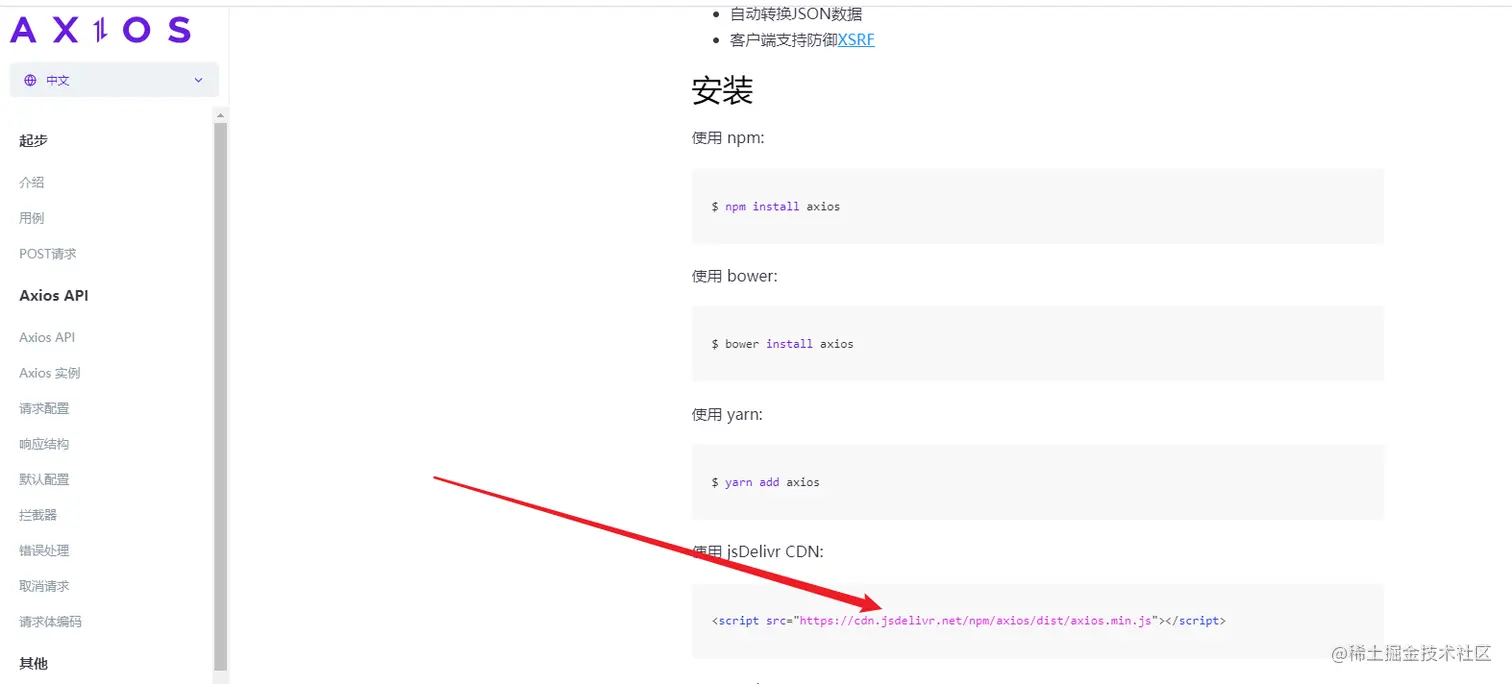Navigate to Axios 实例 page
The width and height of the screenshot is (1512, 684).
50,373
